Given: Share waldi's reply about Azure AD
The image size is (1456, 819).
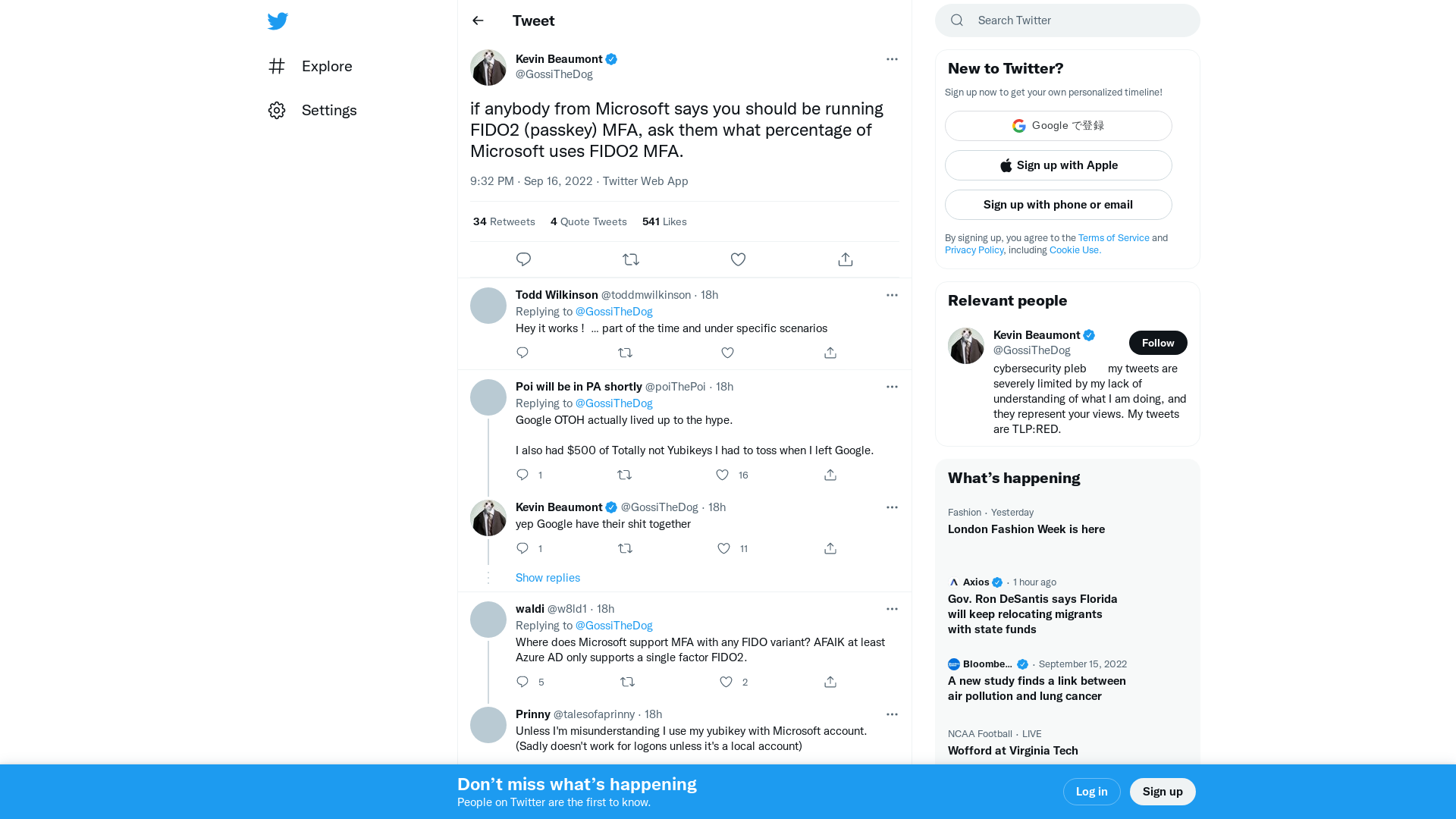Looking at the screenshot, I should click(x=830, y=682).
